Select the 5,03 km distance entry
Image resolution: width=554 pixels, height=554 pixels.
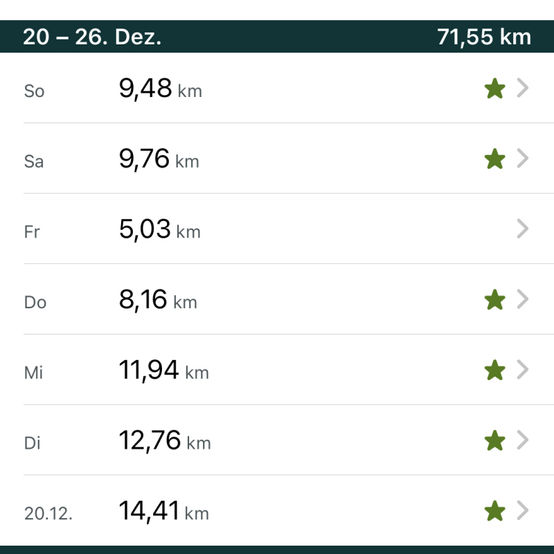(x=160, y=229)
